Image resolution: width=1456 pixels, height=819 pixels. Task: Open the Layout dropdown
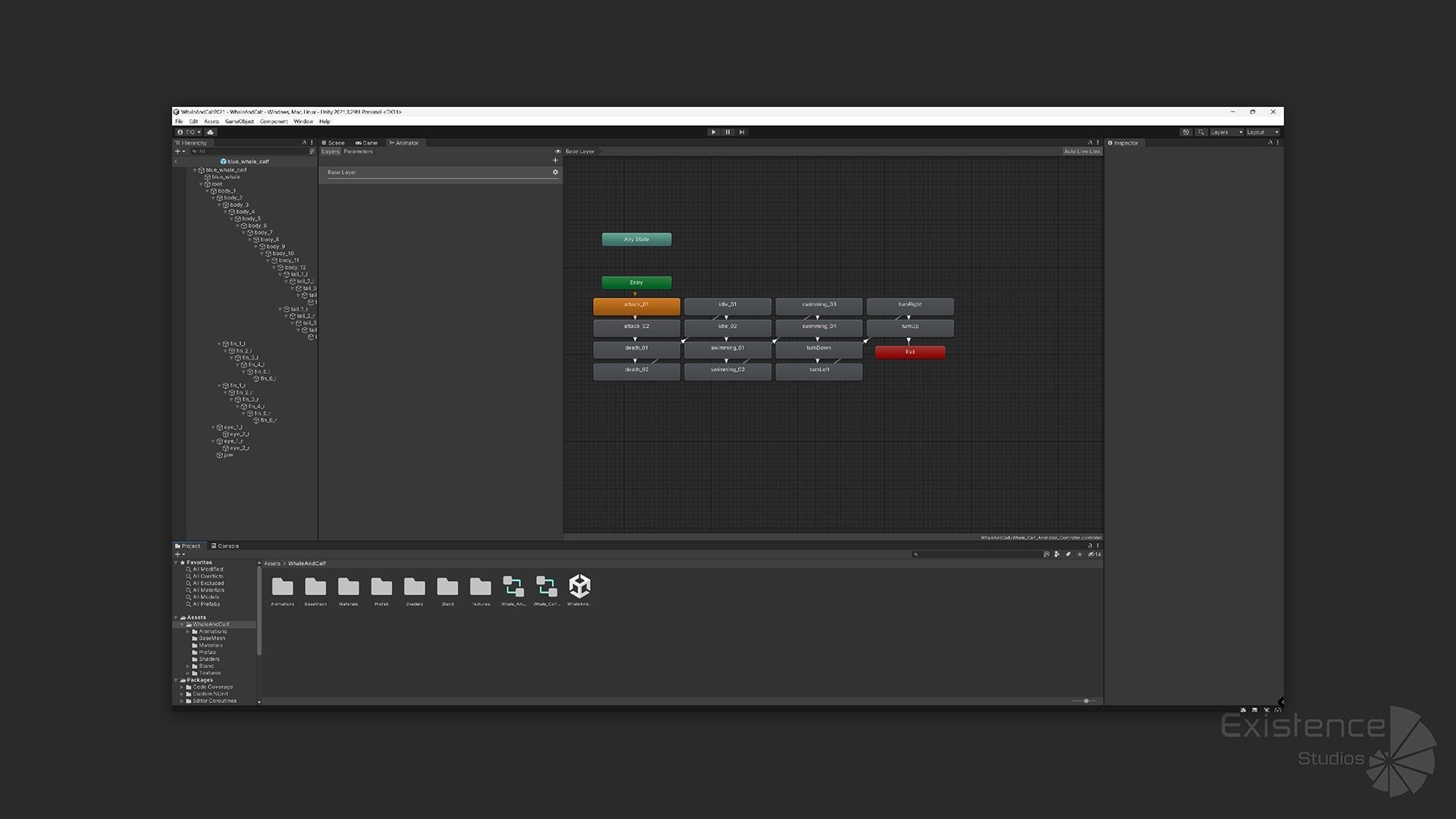click(1263, 132)
